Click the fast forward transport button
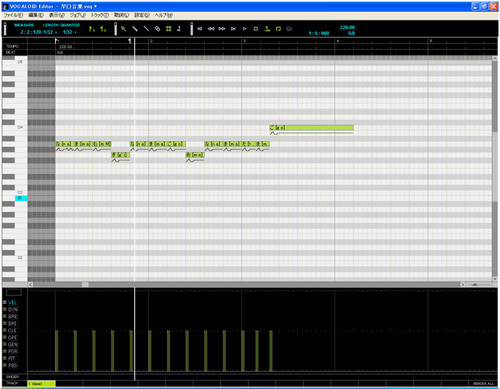Screen dimensions: 500x389 222,29
